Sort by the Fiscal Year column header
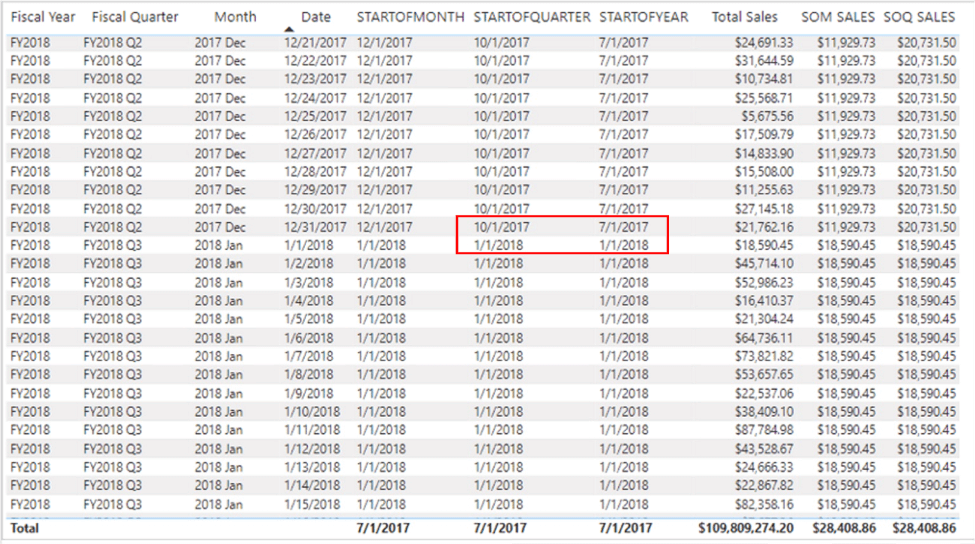This screenshot has width=975, height=544. [43, 17]
